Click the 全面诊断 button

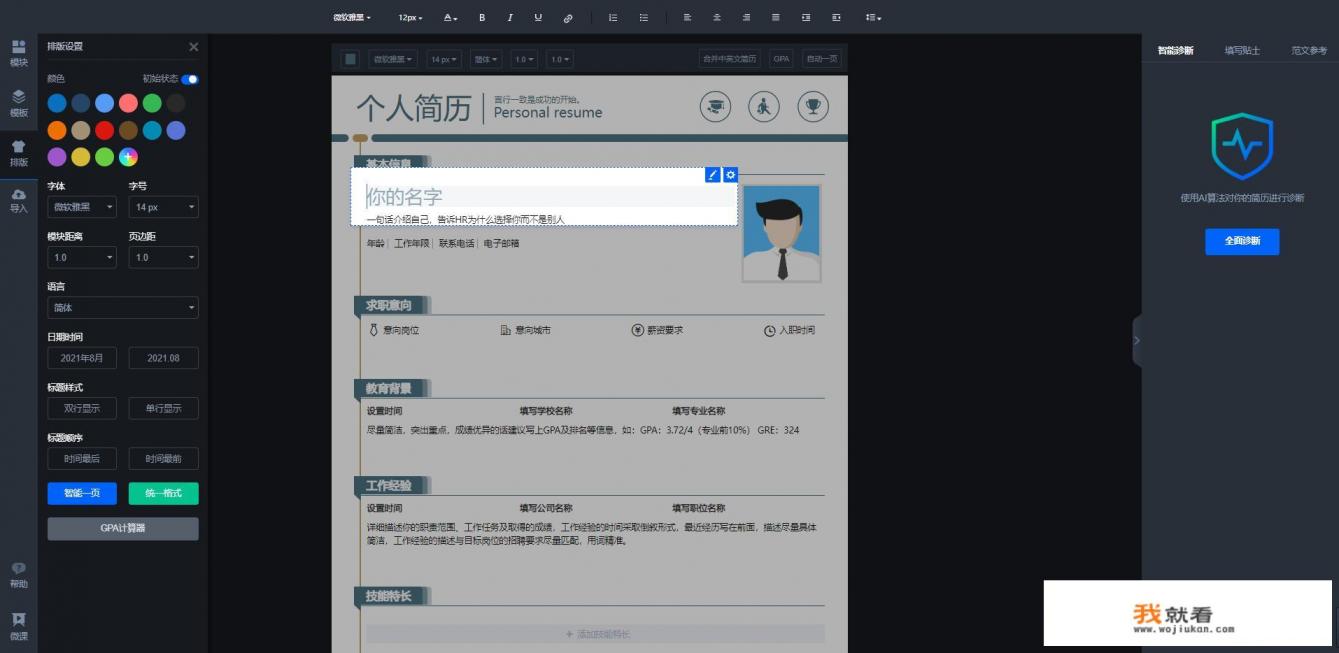tap(1241, 241)
